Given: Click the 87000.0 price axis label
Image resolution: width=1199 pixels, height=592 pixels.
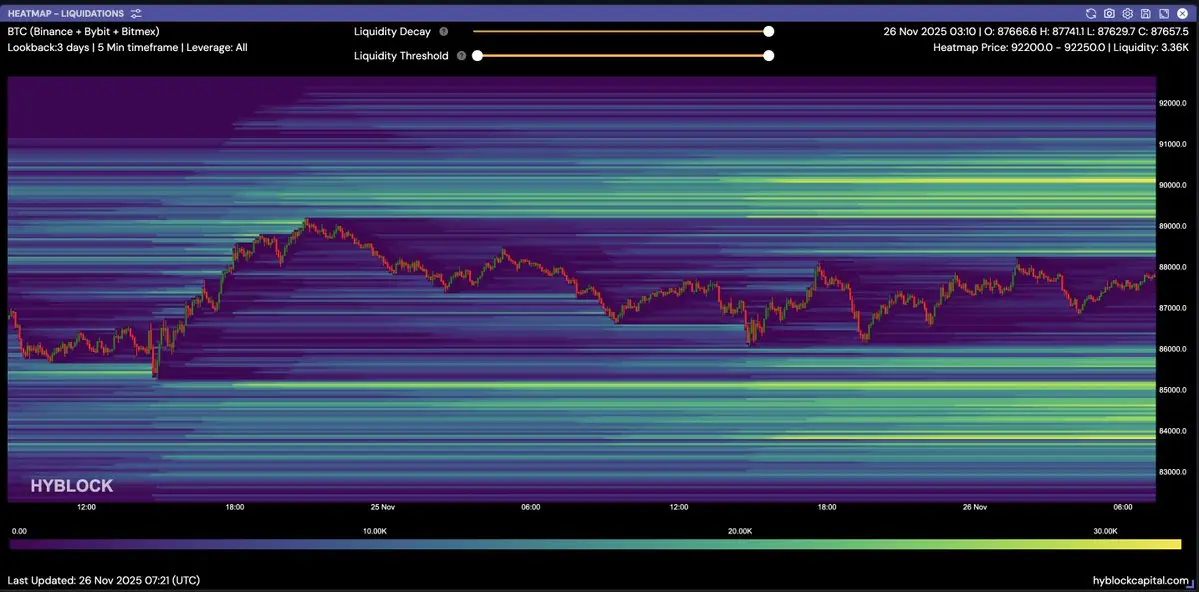Looking at the screenshot, I should point(1172,308).
